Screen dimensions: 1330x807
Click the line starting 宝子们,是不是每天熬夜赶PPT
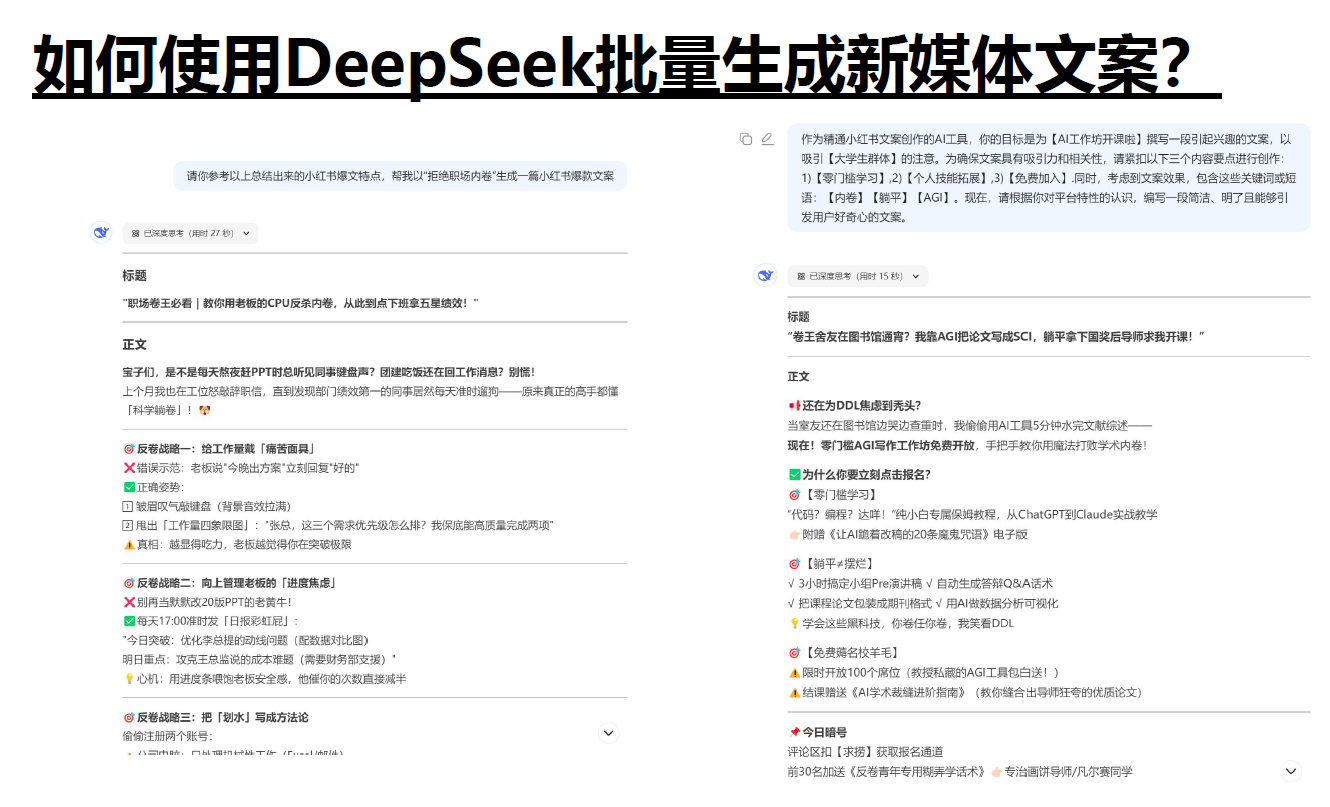click(x=329, y=372)
